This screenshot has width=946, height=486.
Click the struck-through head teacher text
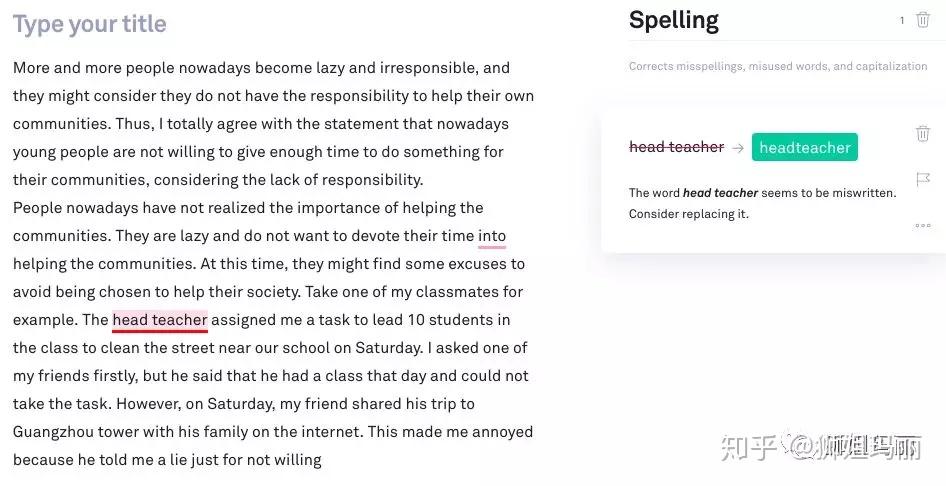coord(676,147)
